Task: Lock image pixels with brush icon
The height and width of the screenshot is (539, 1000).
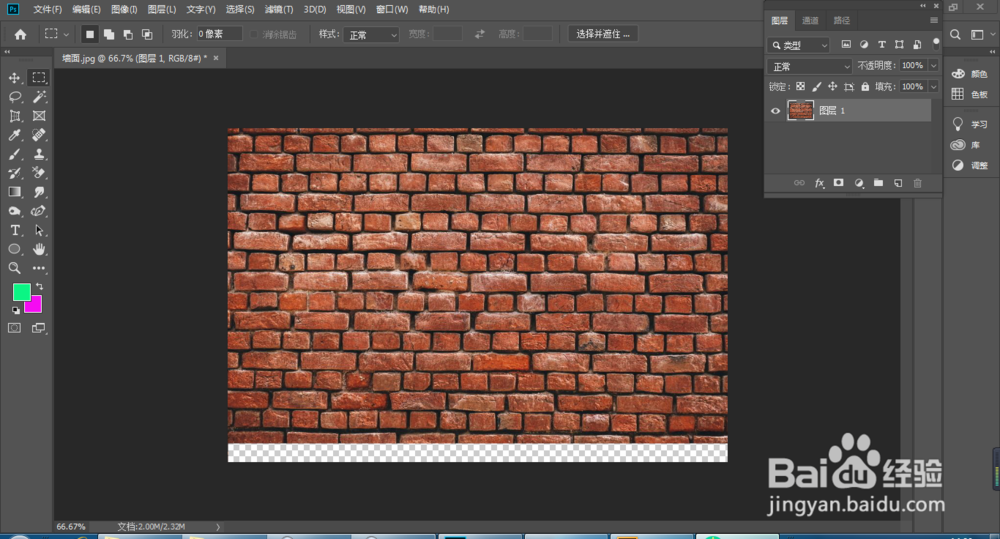Action: click(816, 87)
